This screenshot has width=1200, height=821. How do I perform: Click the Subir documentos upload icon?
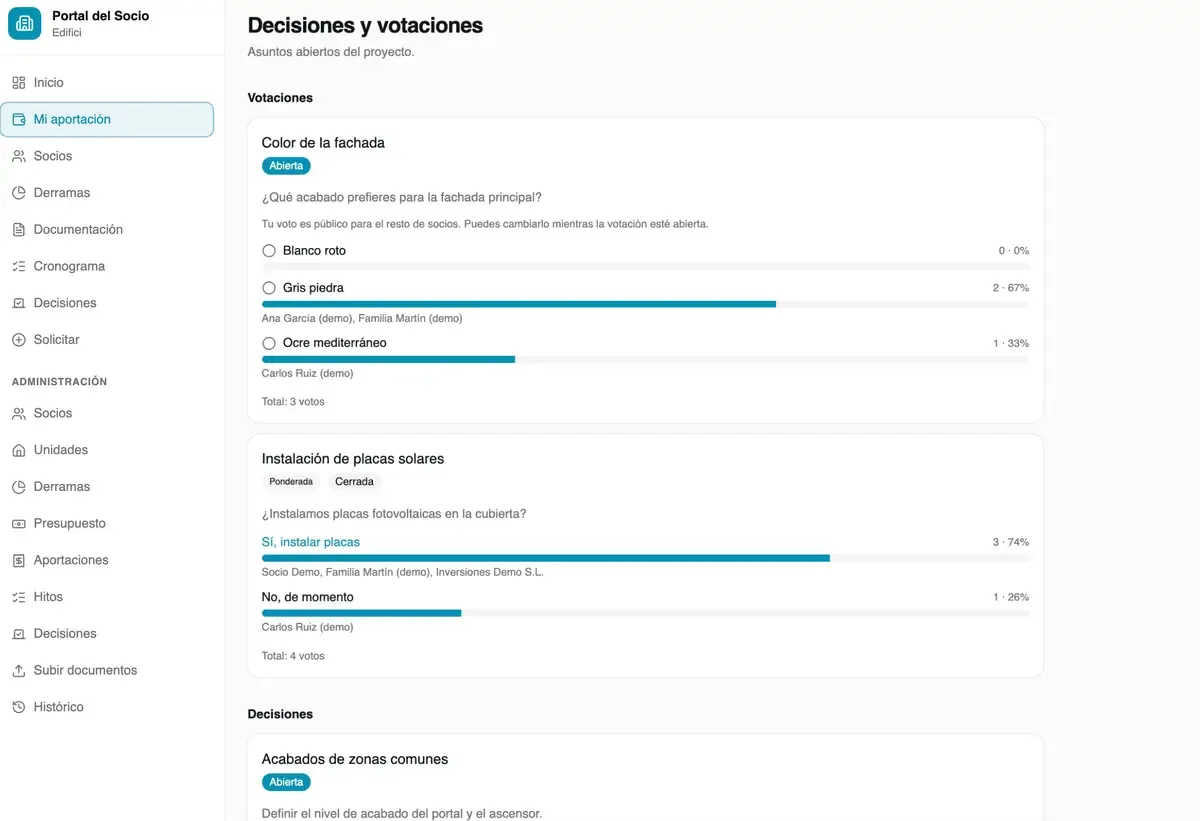[x=18, y=671]
